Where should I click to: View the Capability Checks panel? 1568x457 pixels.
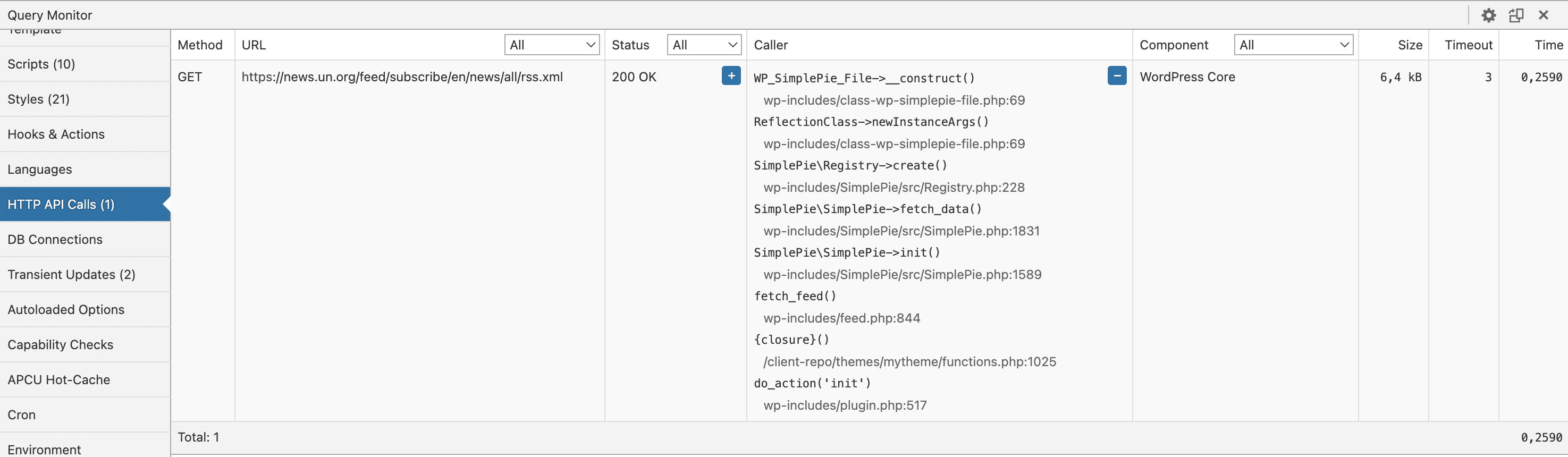coord(60,345)
